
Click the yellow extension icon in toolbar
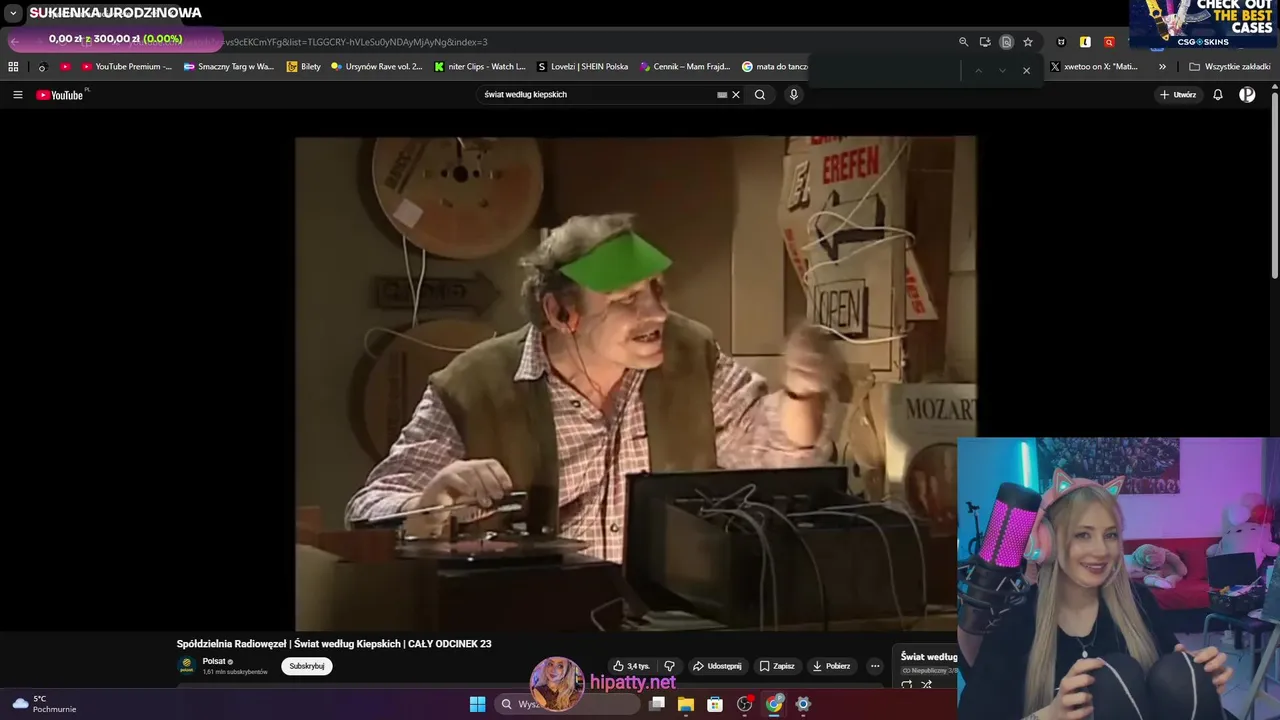(x=1085, y=42)
